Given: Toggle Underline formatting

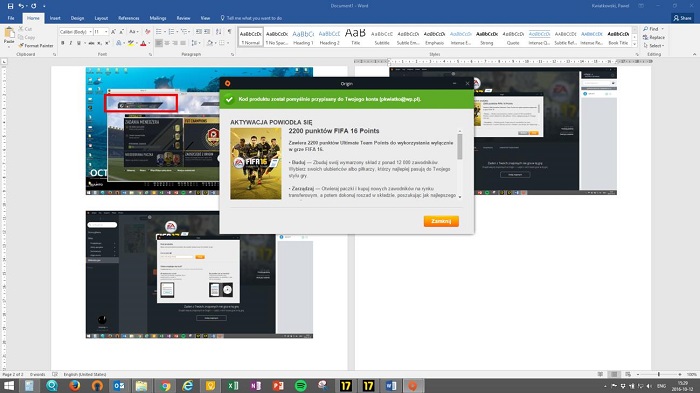Looking at the screenshot, I should [x=79, y=43].
